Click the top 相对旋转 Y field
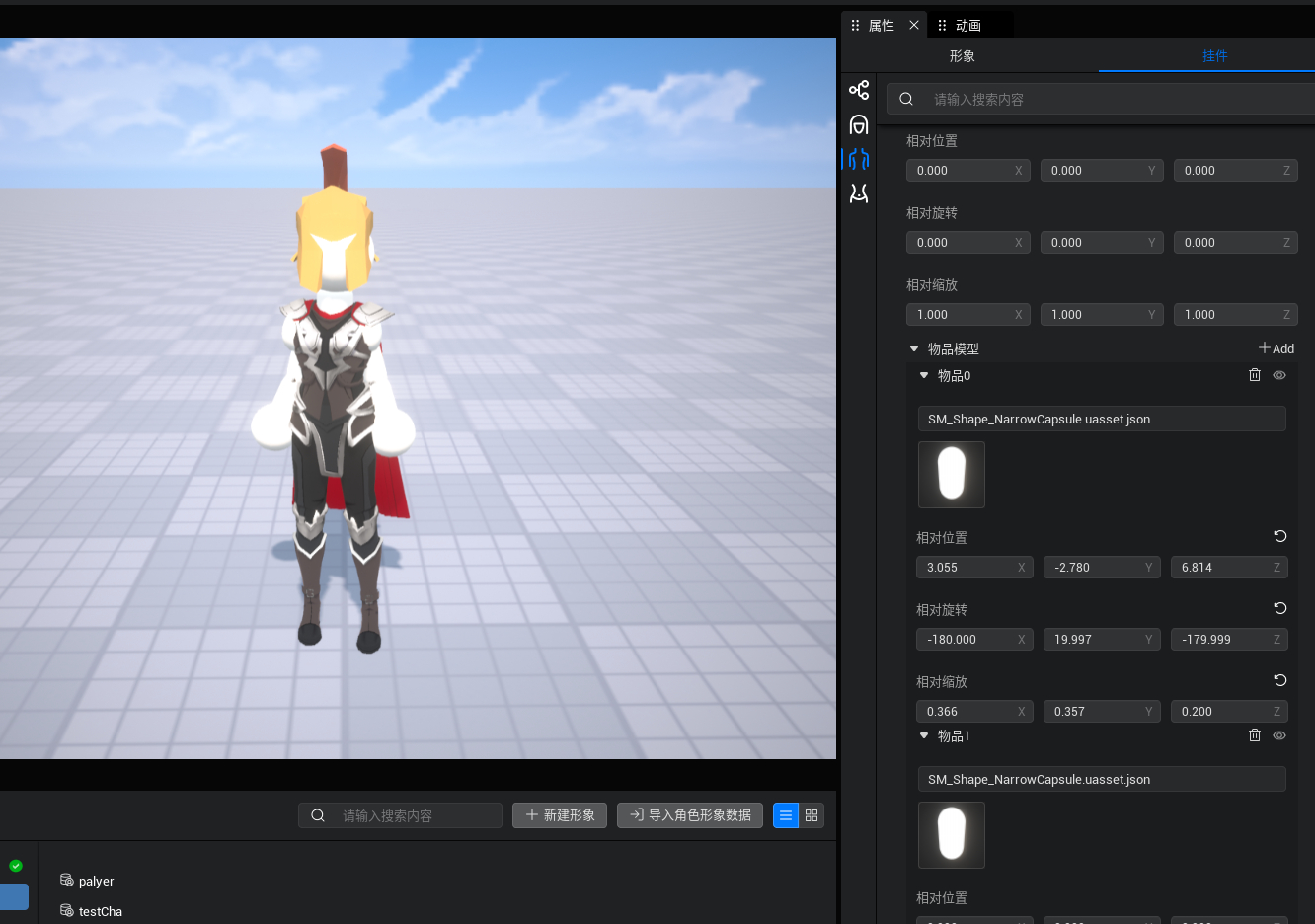 pos(1102,243)
